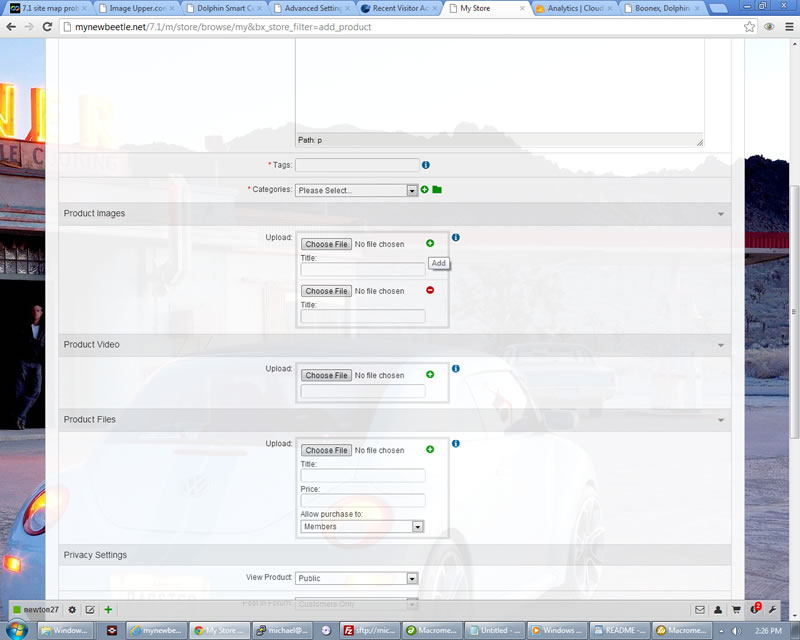Click the edit pencil icon in member toolbar
Viewport: 800px width, 640px height.
[x=90, y=609]
